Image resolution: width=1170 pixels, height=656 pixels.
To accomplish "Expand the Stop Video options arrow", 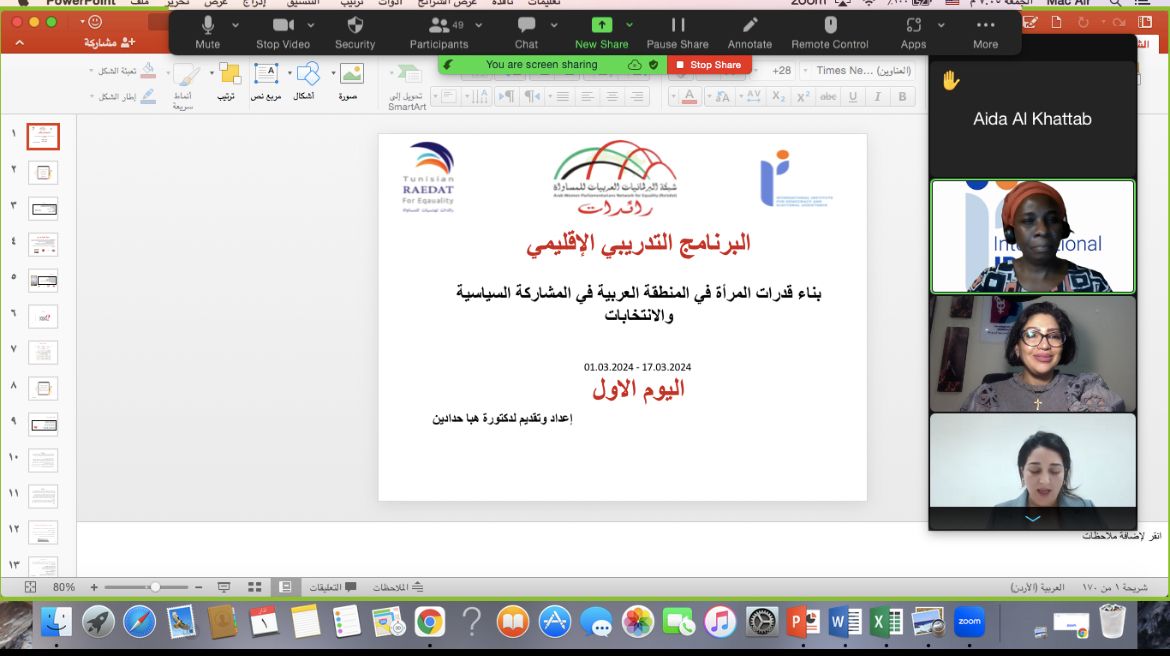I will [x=310, y=25].
